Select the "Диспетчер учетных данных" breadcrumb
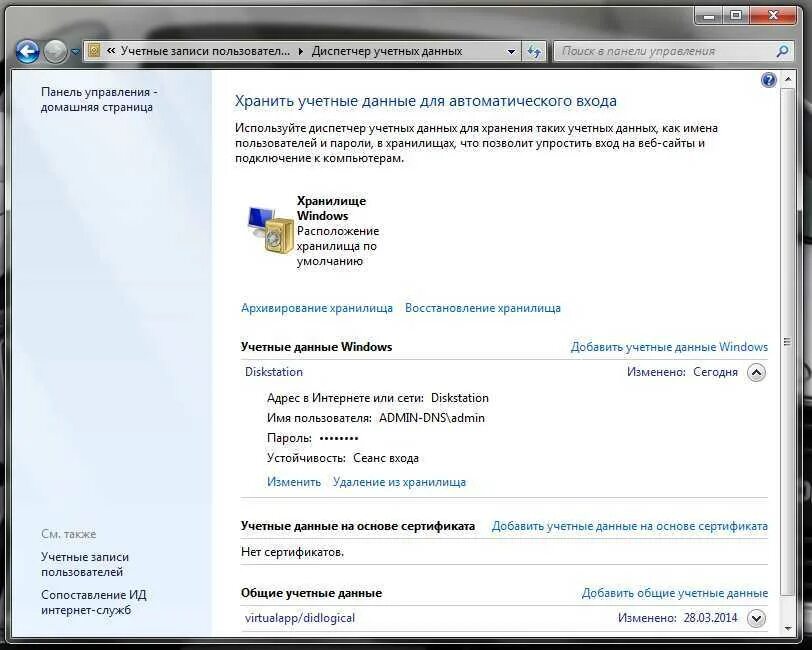 (x=387, y=51)
